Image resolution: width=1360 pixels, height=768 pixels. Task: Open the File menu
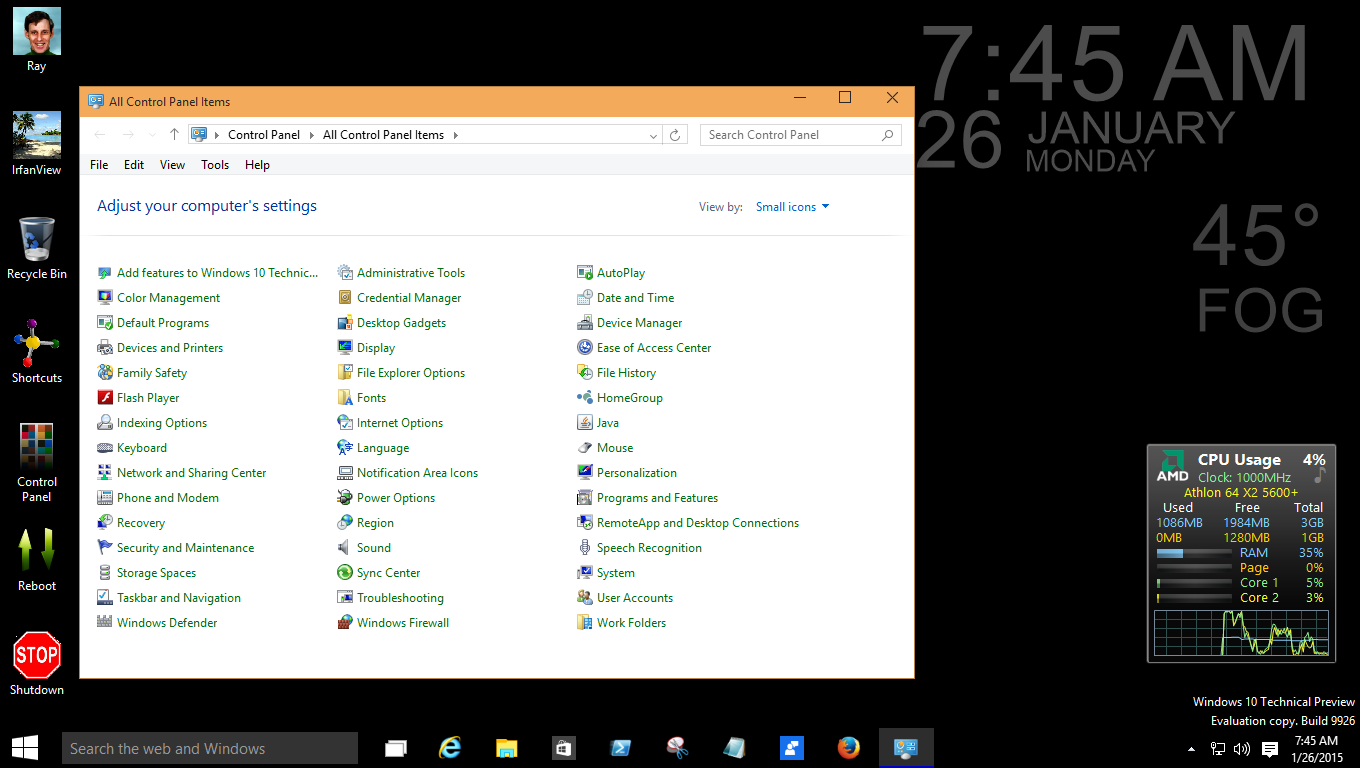tap(99, 165)
